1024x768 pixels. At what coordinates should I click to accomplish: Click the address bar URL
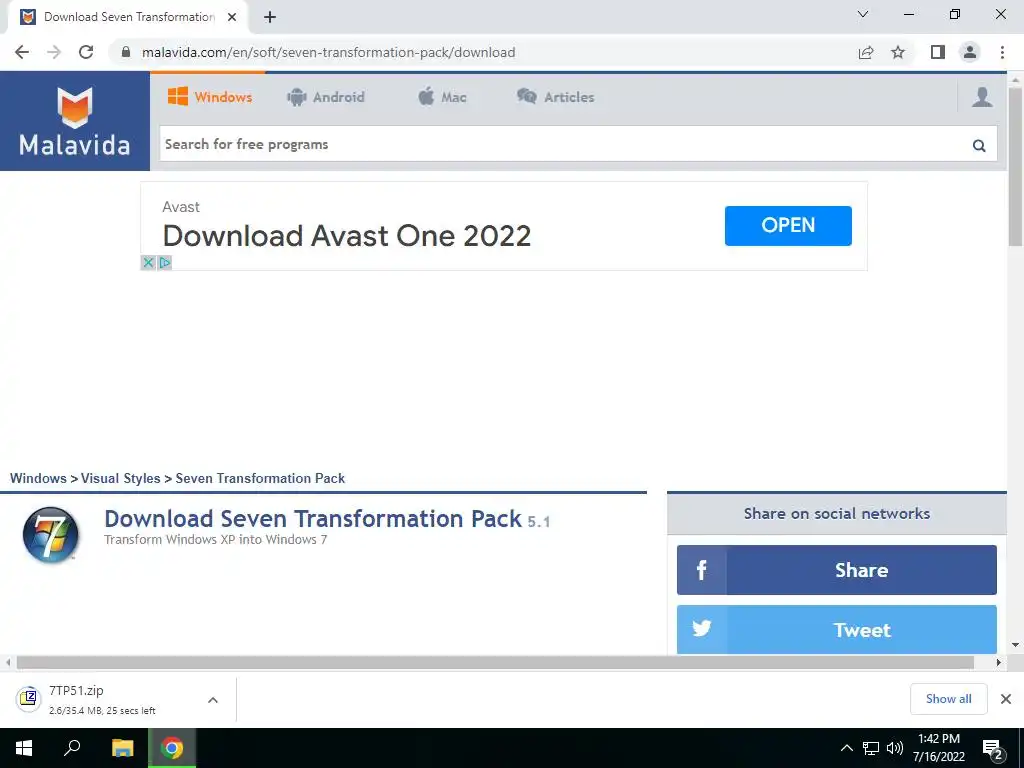click(x=328, y=52)
